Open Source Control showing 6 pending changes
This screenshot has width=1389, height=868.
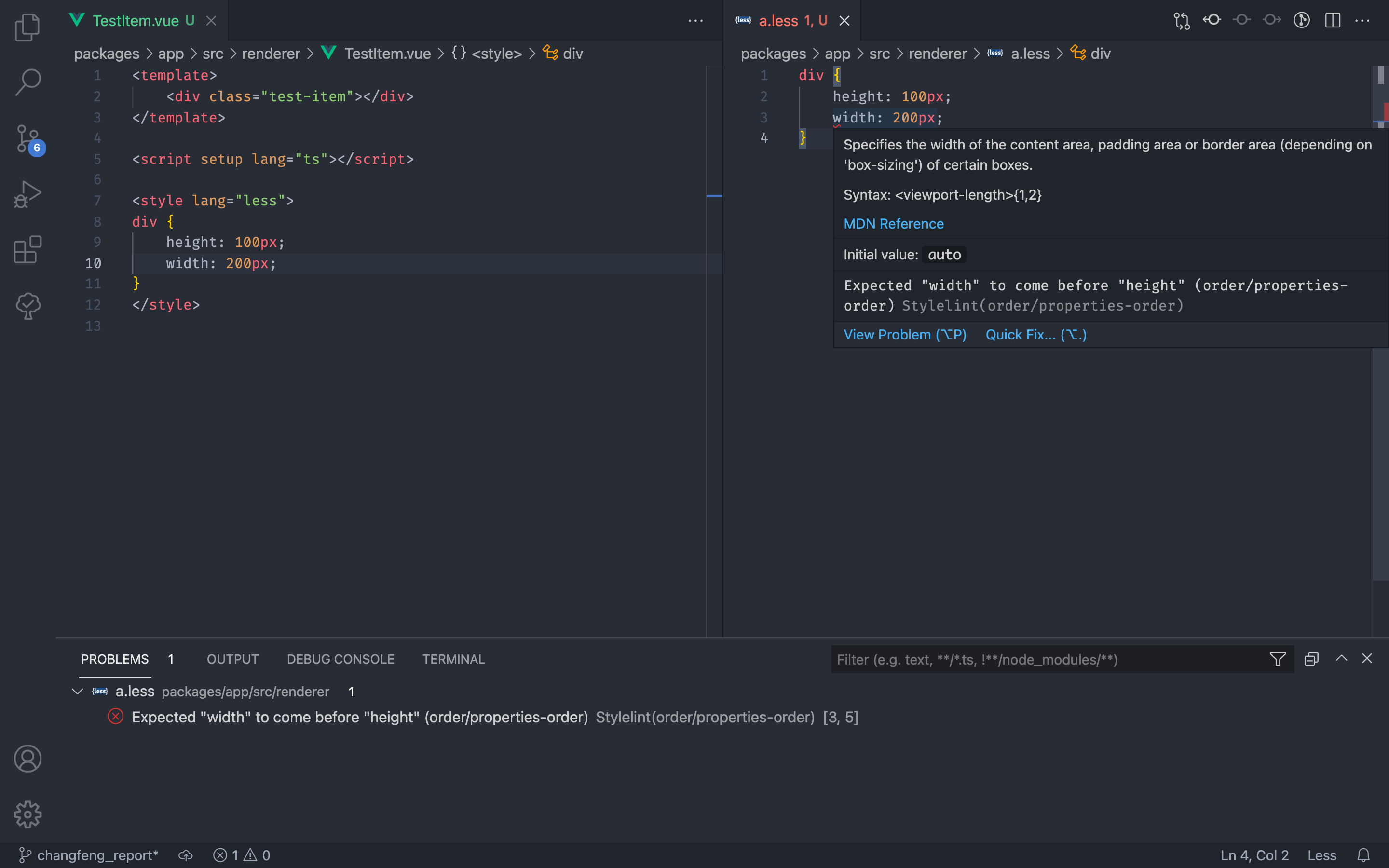(27, 138)
